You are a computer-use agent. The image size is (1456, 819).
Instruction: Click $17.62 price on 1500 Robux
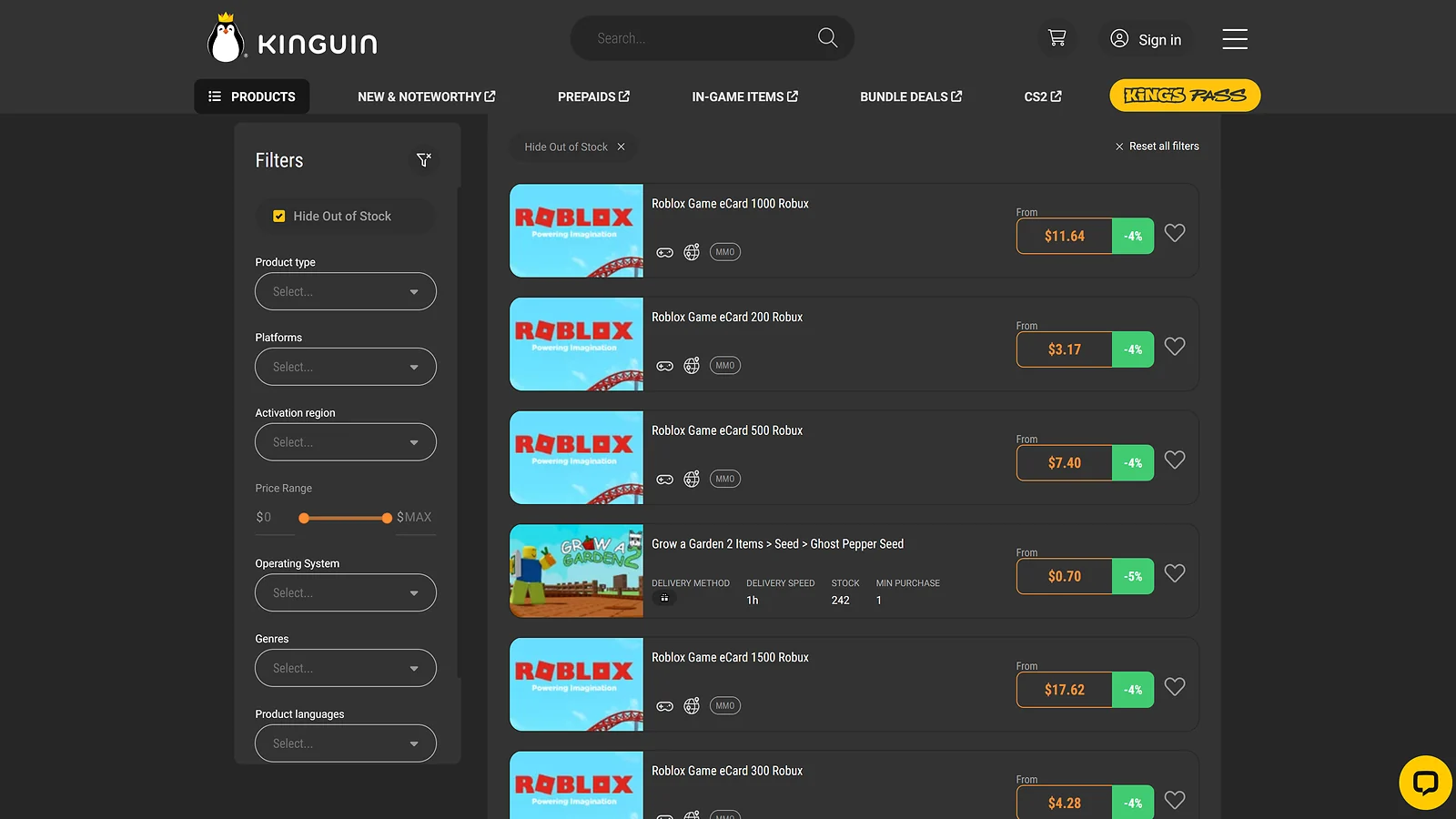tap(1065, 690)
